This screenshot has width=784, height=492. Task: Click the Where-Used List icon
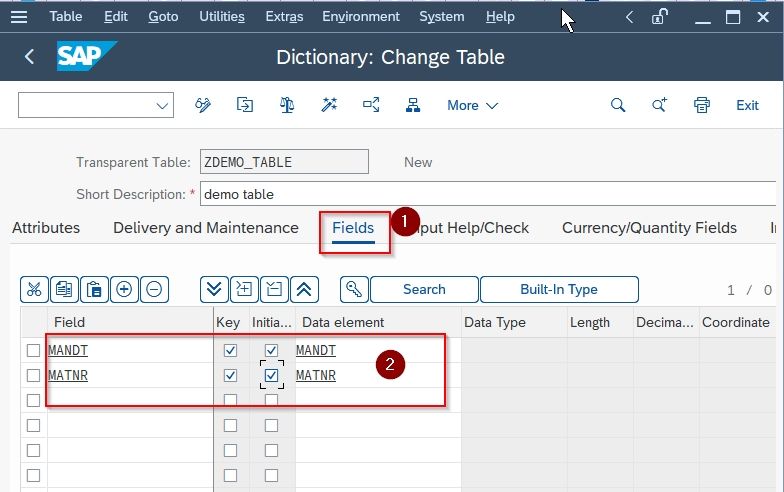click(371, 105)
